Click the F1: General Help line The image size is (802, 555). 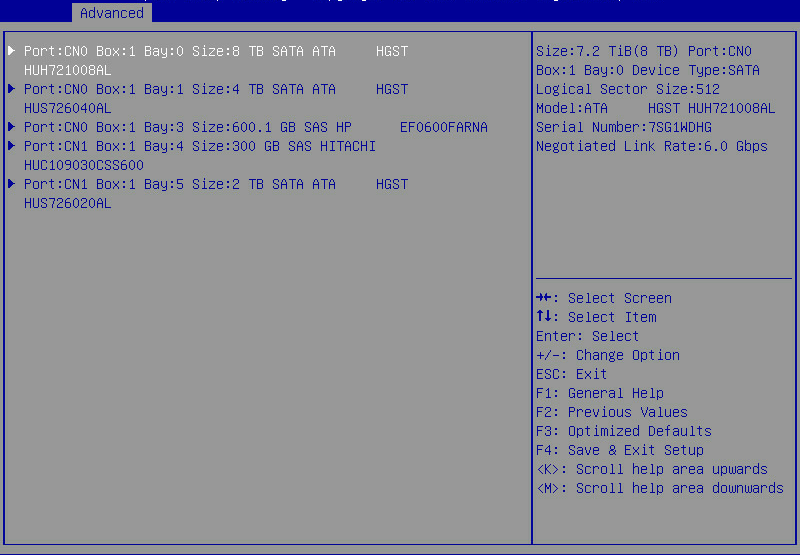pyautogui.click(x=599, y=393)
